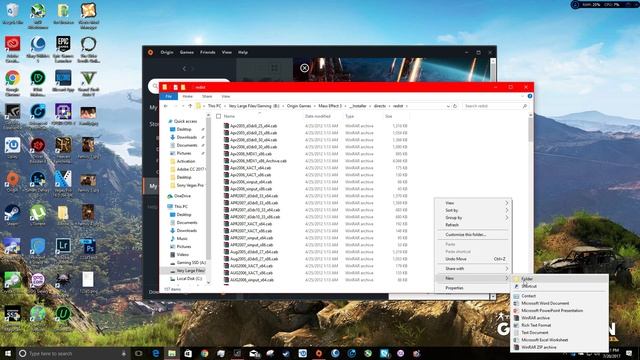Viewport: 640px width, 360px height.
Task: Open Photoshop desktop icon
Action: [88, 248]
